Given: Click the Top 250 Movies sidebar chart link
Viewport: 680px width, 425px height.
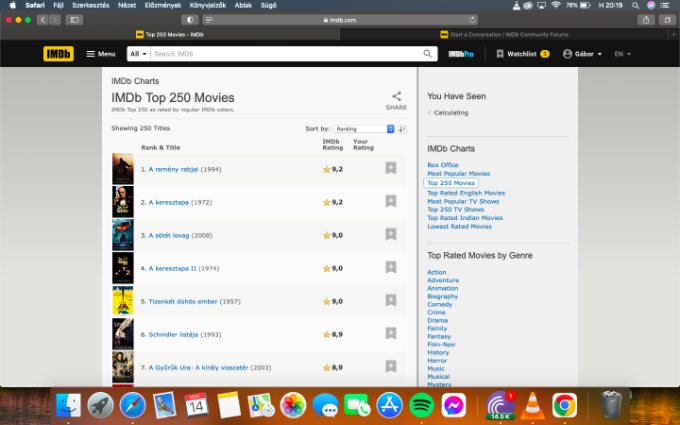Looking at the screenshot, I should pyautogui.click(x=451, y=183).
